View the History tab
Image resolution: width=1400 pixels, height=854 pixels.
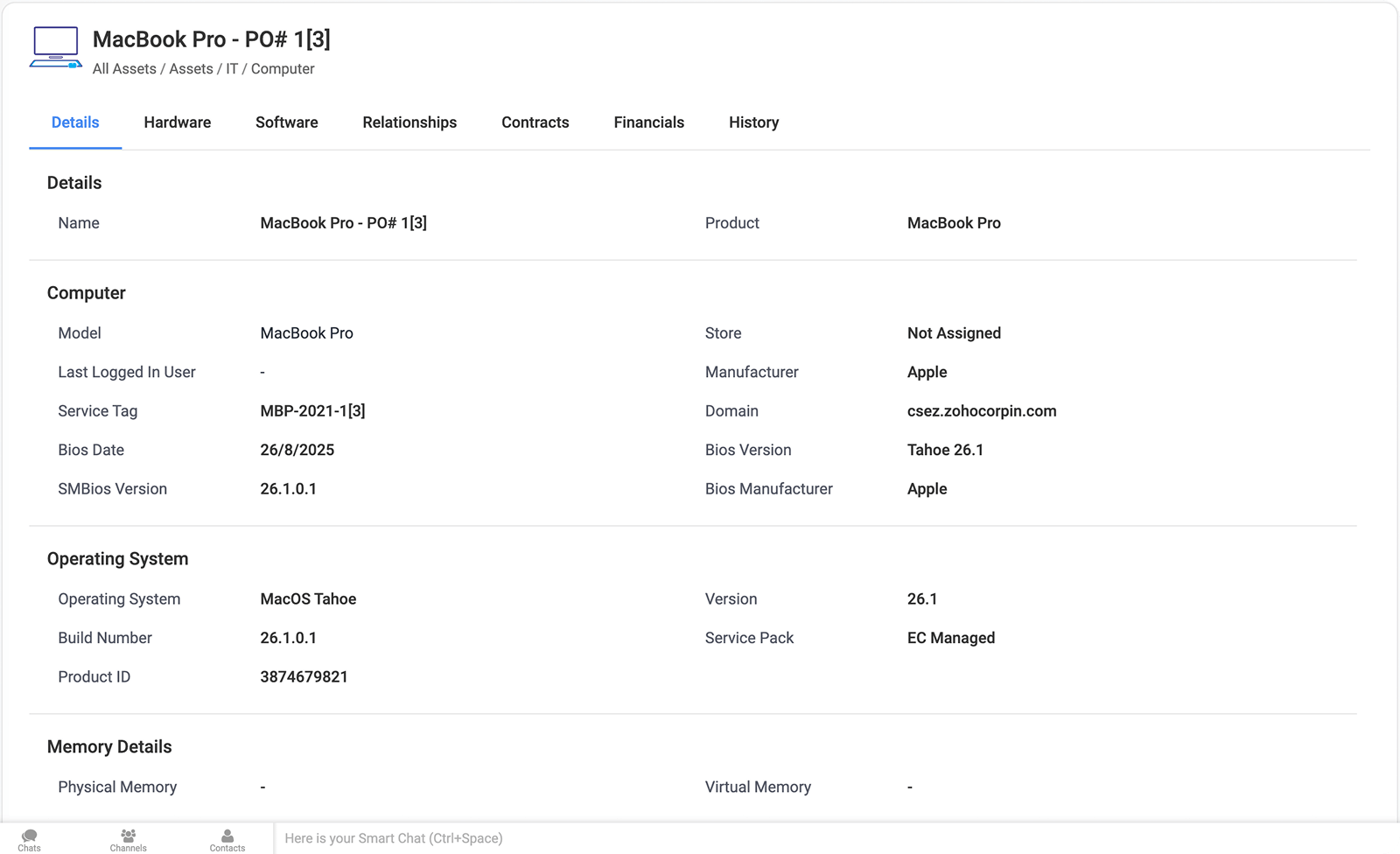tap(752, 122)
